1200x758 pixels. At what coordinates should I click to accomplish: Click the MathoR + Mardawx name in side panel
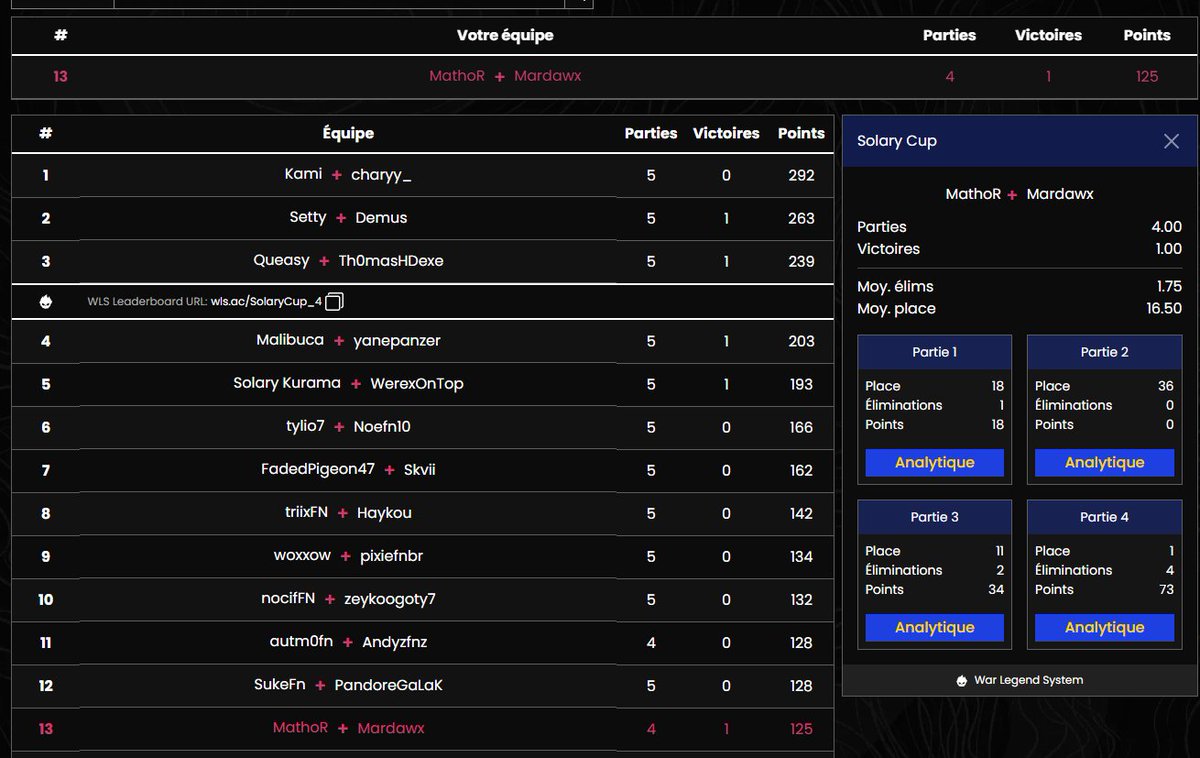(1019, 194)
